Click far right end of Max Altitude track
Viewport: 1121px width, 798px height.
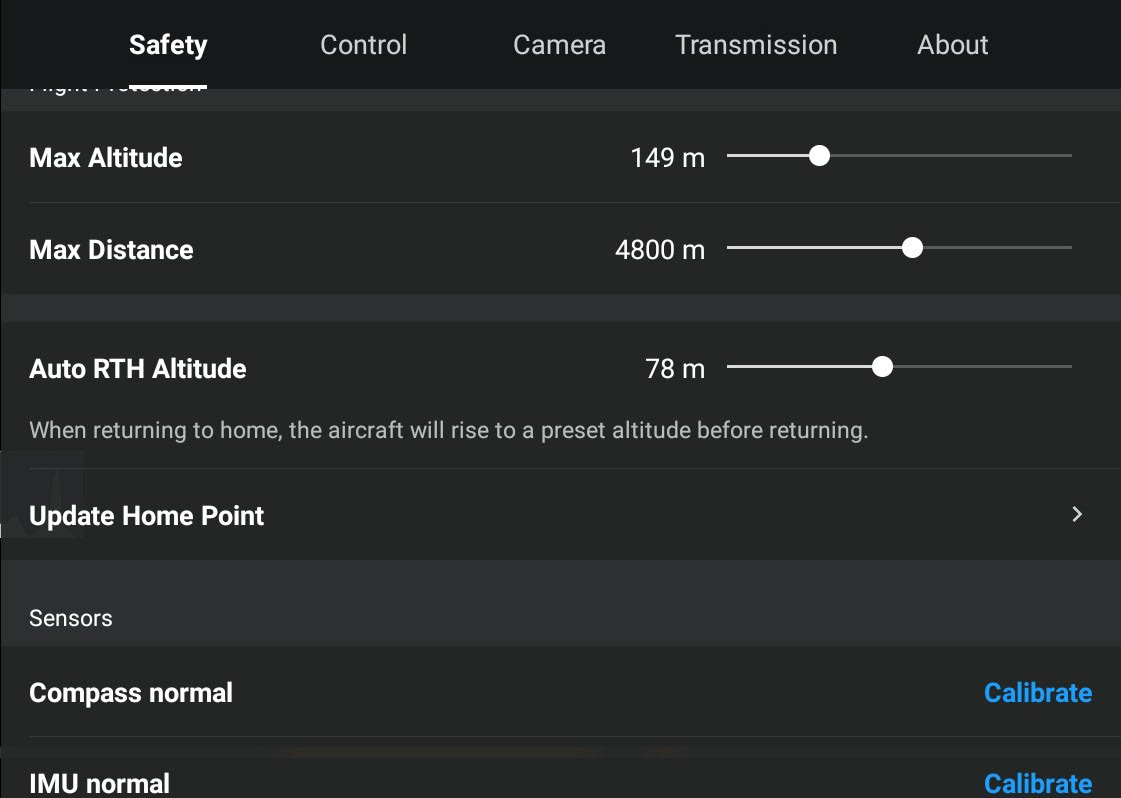(1069, 156)
